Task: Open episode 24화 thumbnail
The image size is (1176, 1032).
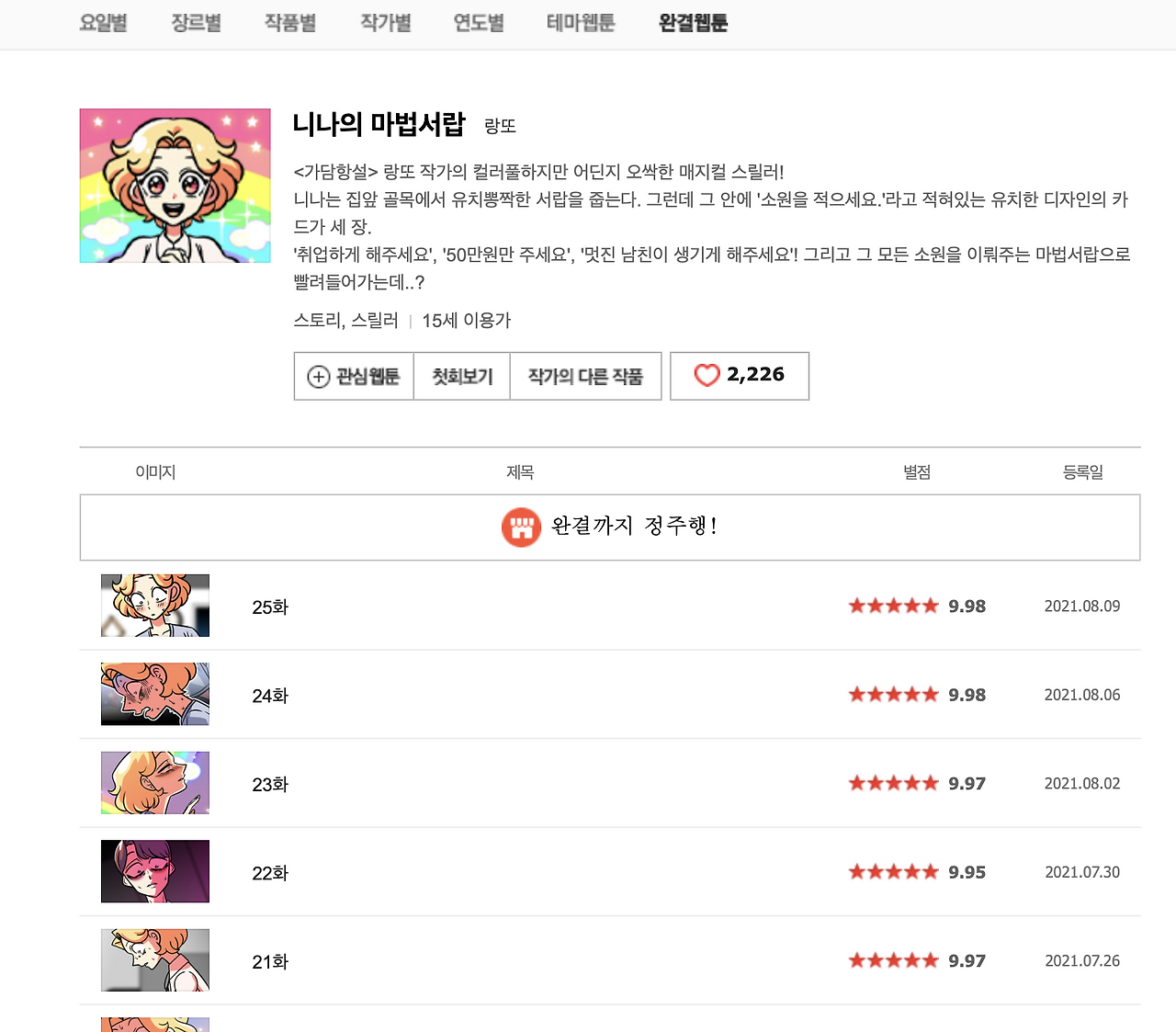Action: [x=155, y=694]
